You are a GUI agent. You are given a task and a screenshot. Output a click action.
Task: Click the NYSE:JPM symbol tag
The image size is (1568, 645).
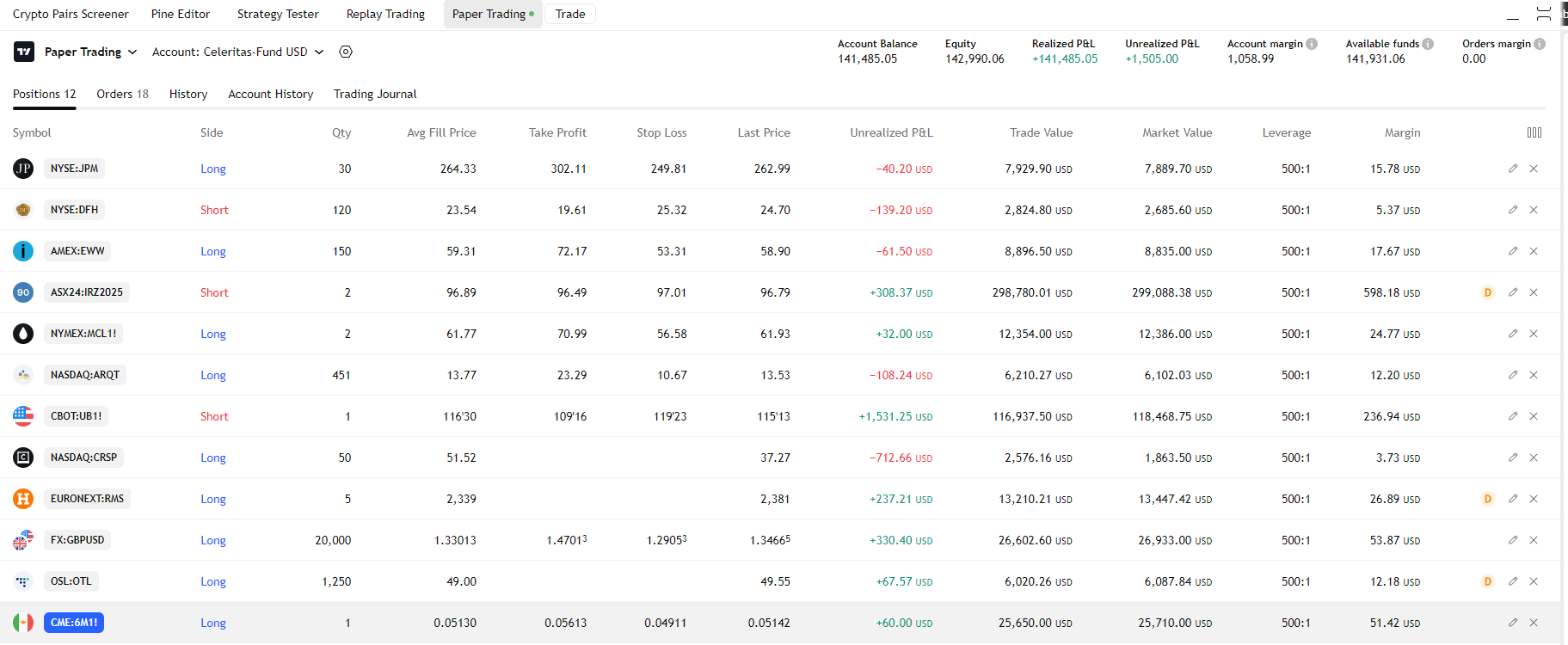click(x=75, y=169)
